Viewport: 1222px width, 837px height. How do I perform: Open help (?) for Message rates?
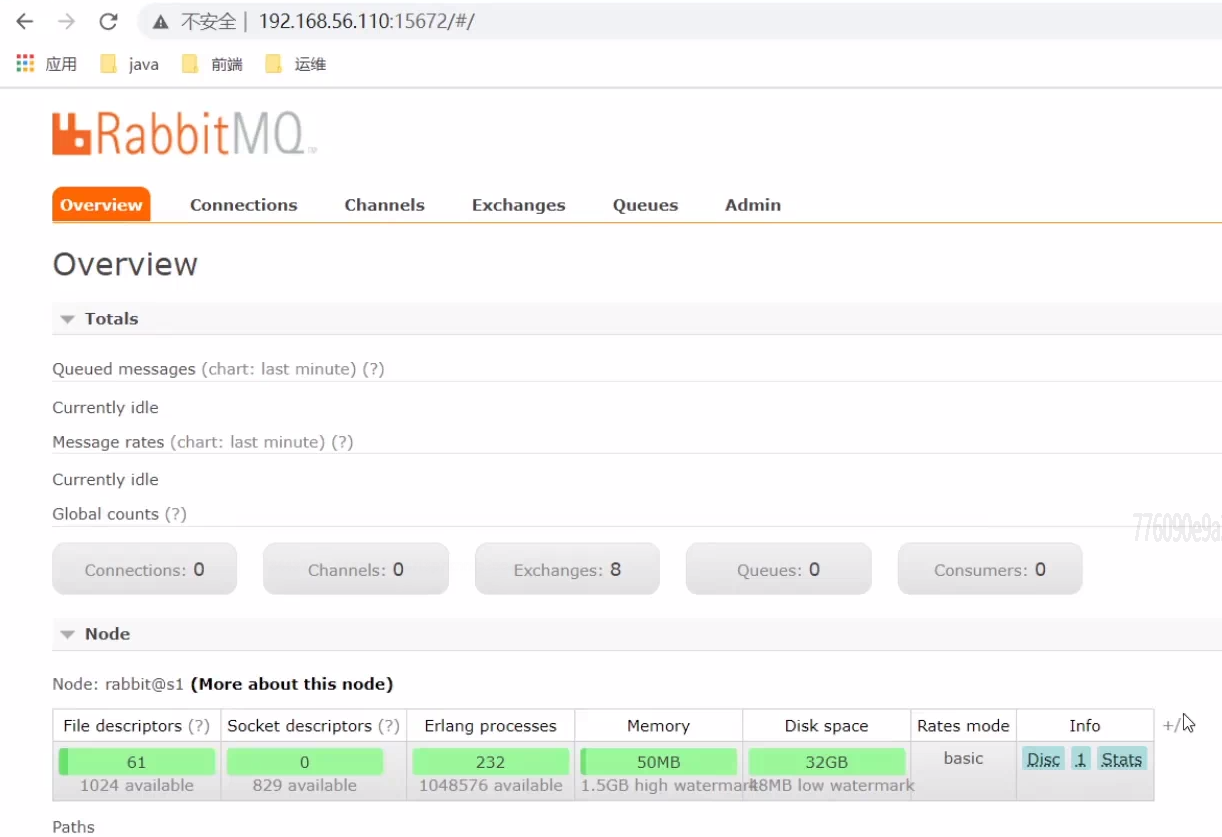(342, 442)
